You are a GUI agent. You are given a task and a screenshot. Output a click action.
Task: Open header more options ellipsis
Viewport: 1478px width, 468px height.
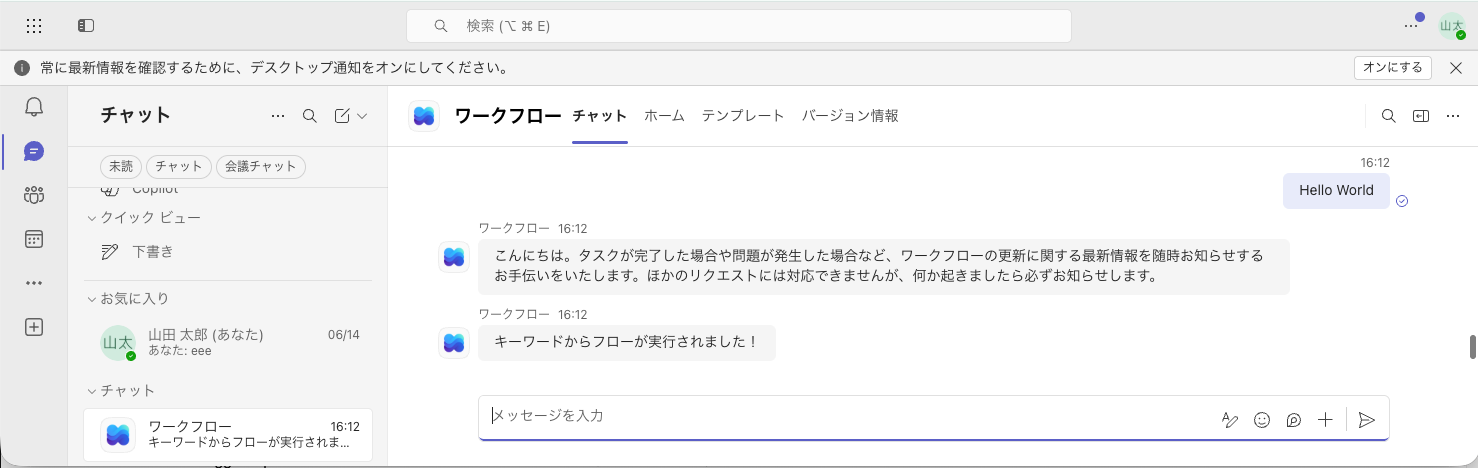click(x=1453, y=116)
